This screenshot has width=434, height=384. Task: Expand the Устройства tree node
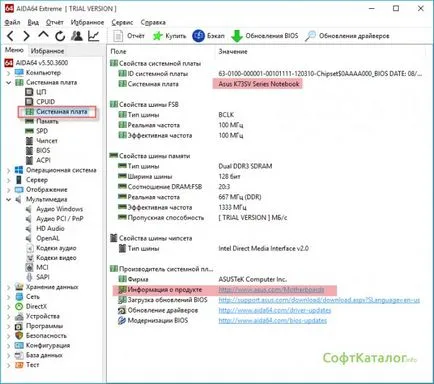pos(9,316)
